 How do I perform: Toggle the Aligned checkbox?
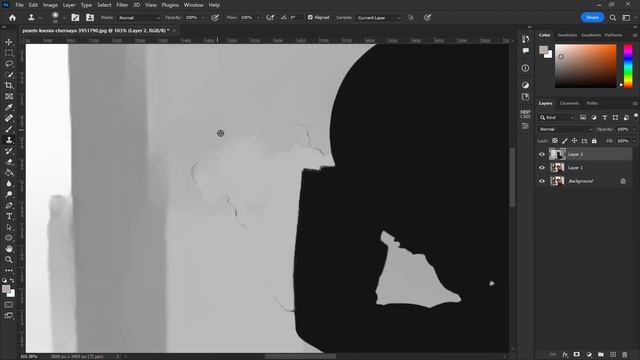pyautogui.click(x=310, y=18)
